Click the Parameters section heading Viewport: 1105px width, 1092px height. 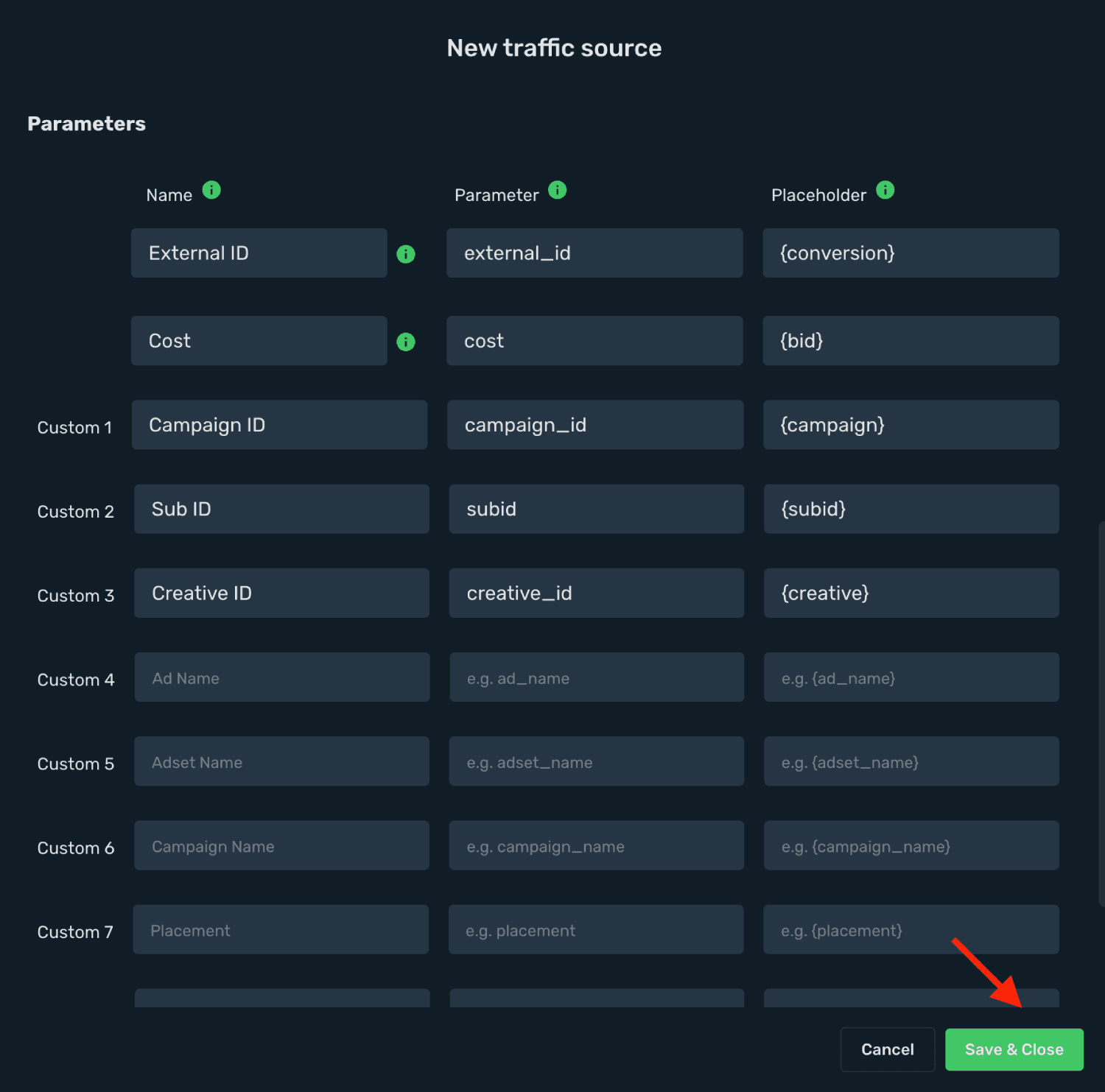pyautogui.click(x=87, y=124)
